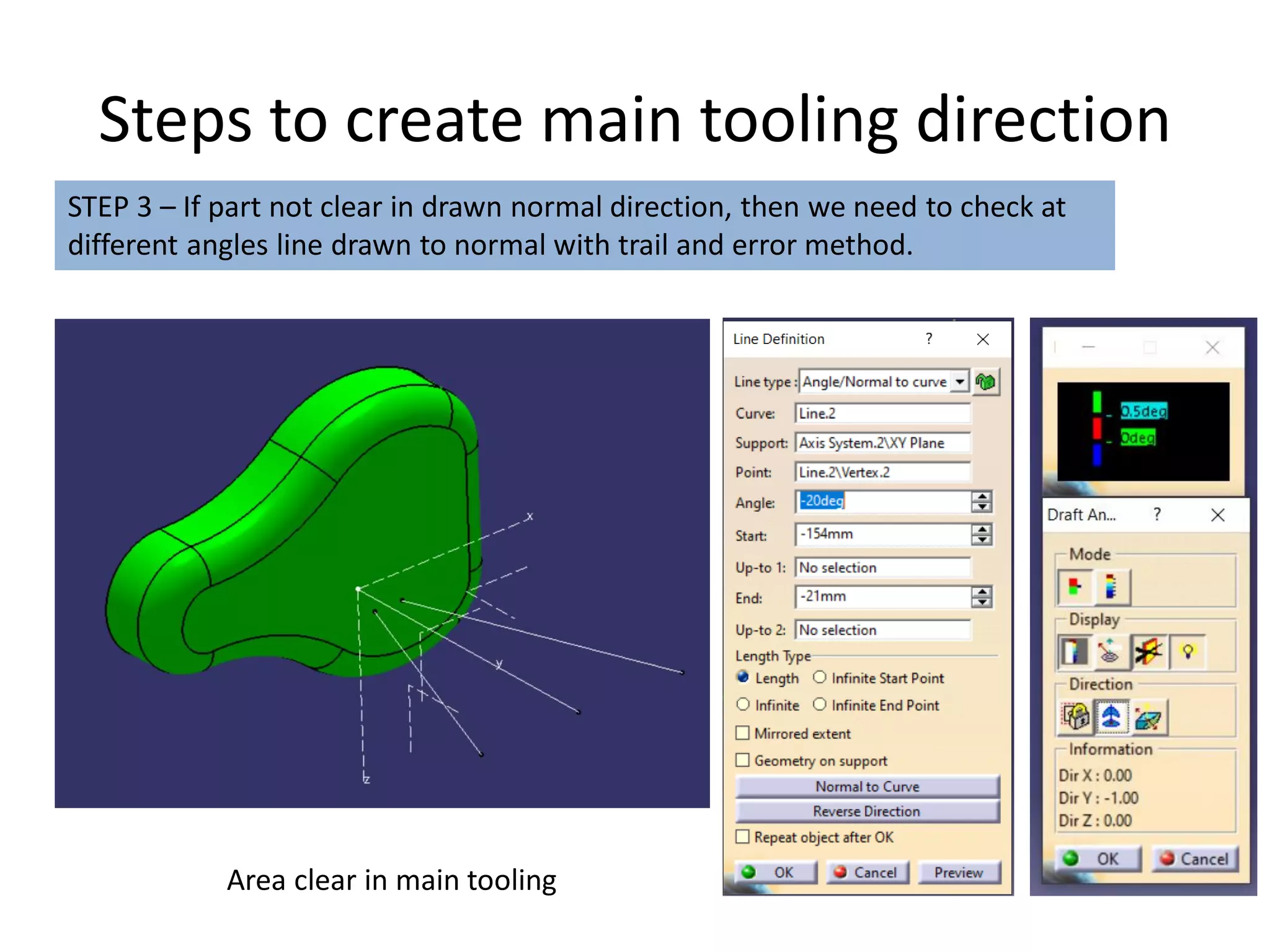Select the Infinite End Point radio button
The height and width of the screenshot is (952, 1270).
point(819,705)
